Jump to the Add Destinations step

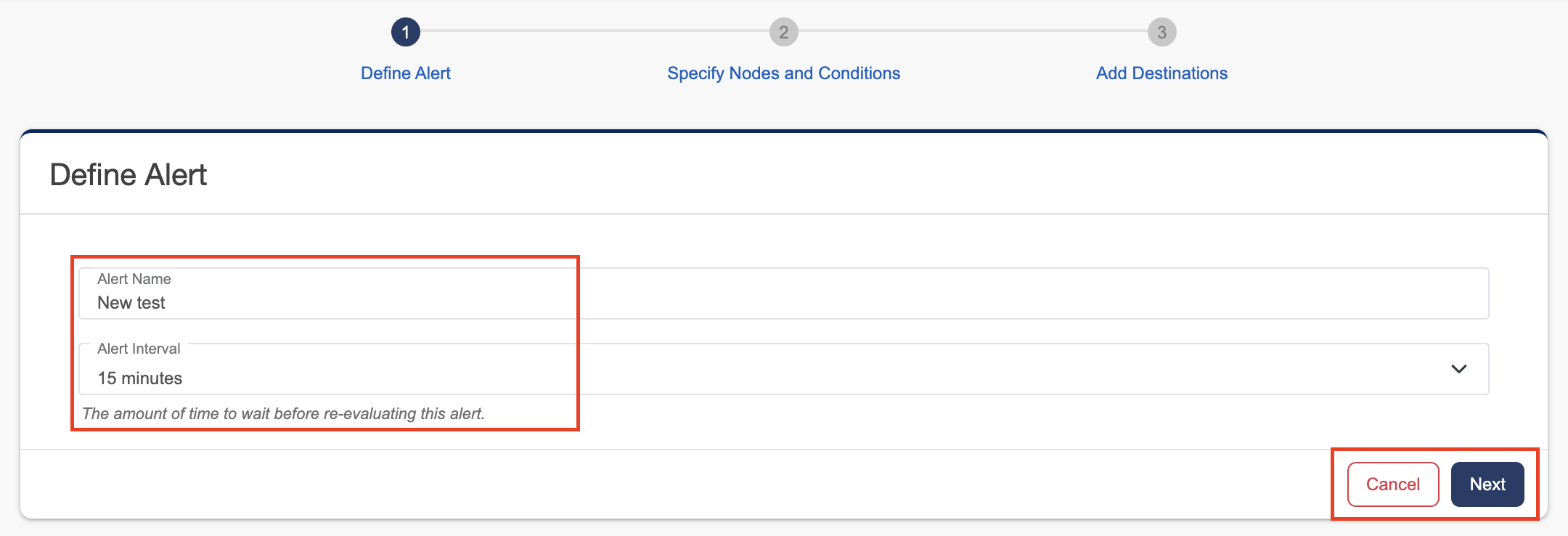click(x=1161, y=73)
